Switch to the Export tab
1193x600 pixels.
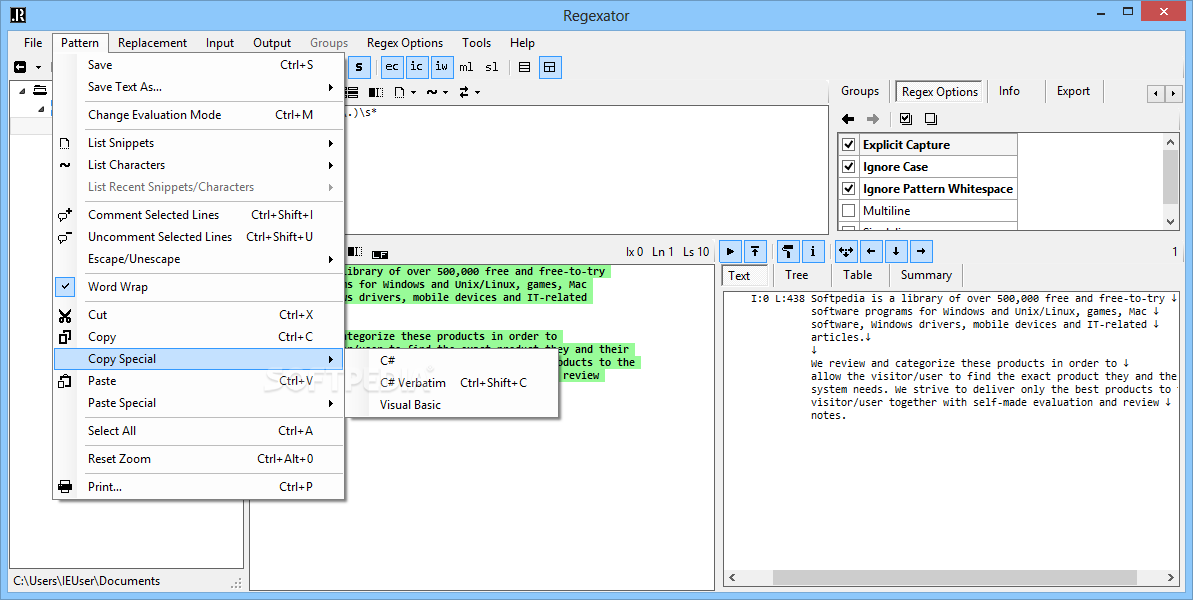coord(1073,91)
